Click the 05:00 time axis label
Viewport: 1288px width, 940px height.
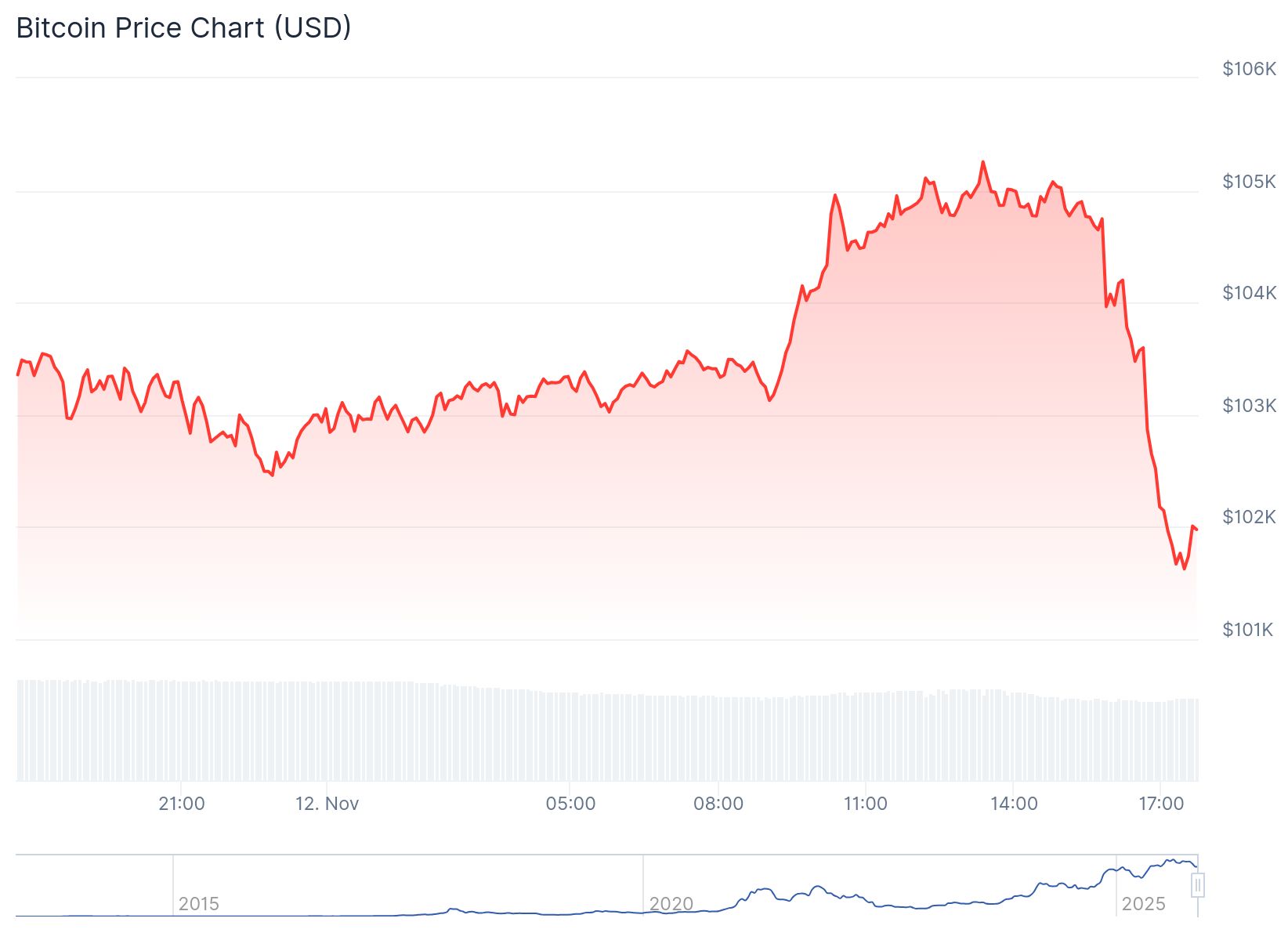tap(570, 804)
